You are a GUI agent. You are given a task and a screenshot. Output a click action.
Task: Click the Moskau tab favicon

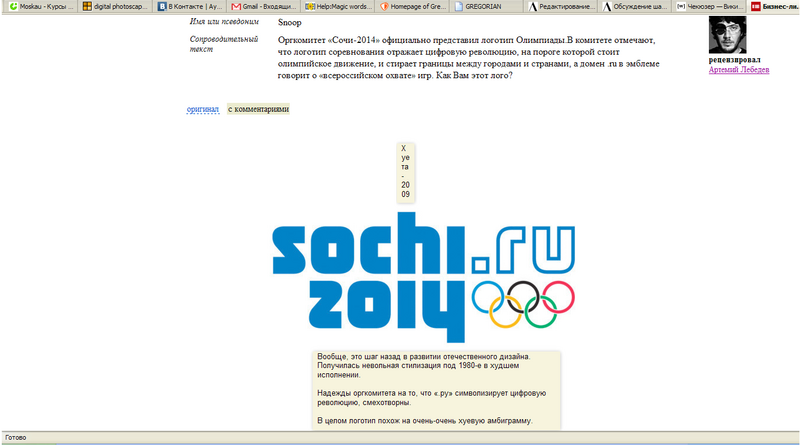click(x=14, y=7)
